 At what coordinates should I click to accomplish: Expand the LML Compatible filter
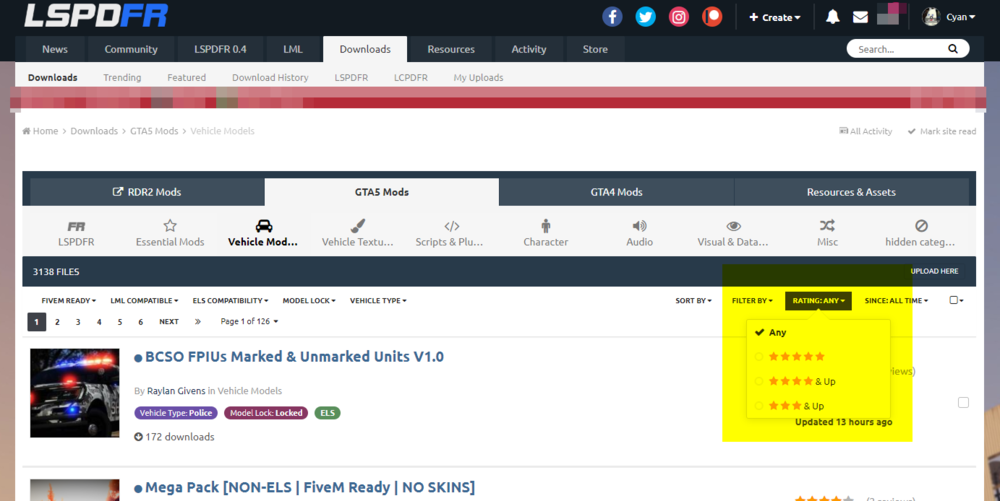coord(144,300)
